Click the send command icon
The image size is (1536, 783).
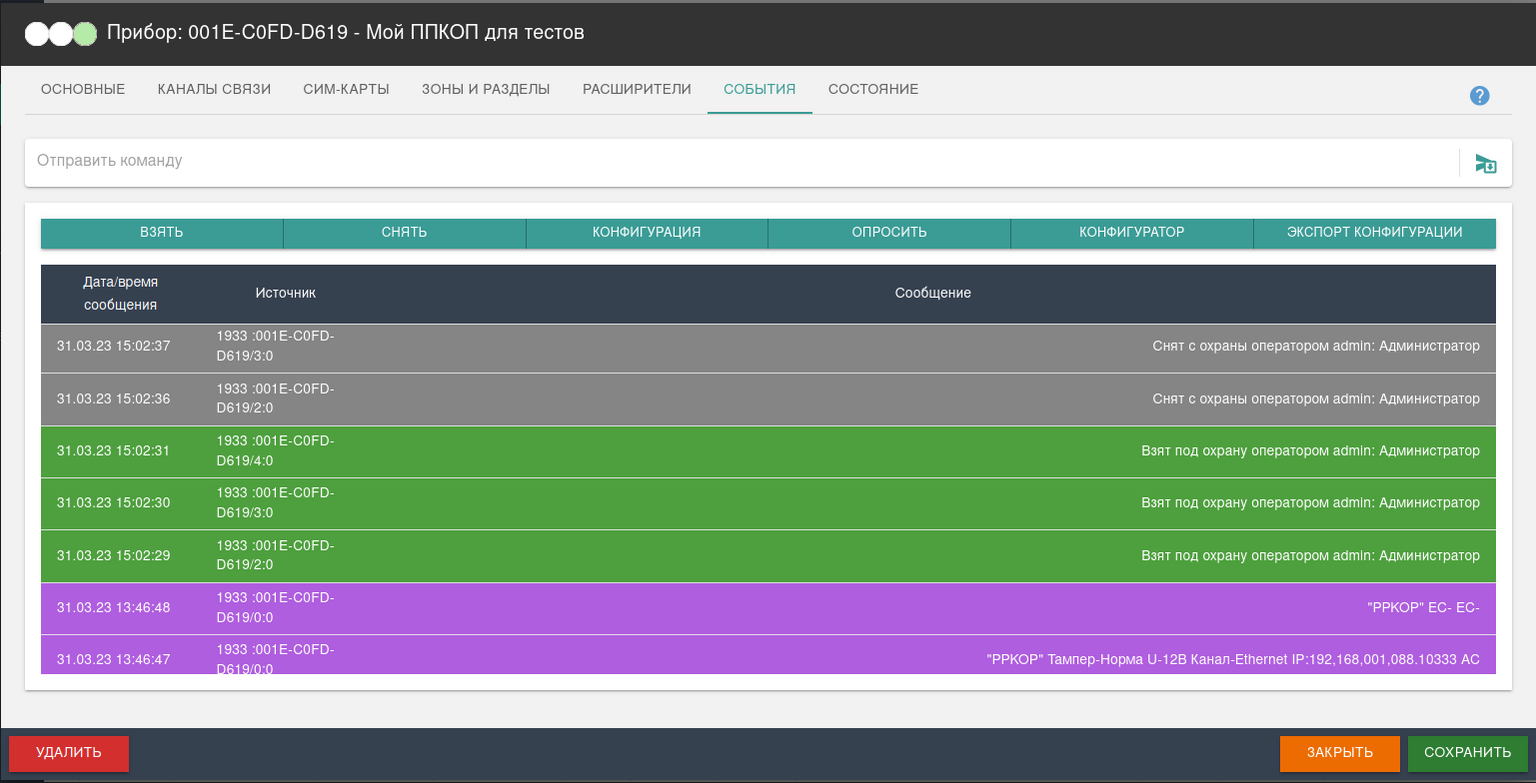click(1485, 163)
